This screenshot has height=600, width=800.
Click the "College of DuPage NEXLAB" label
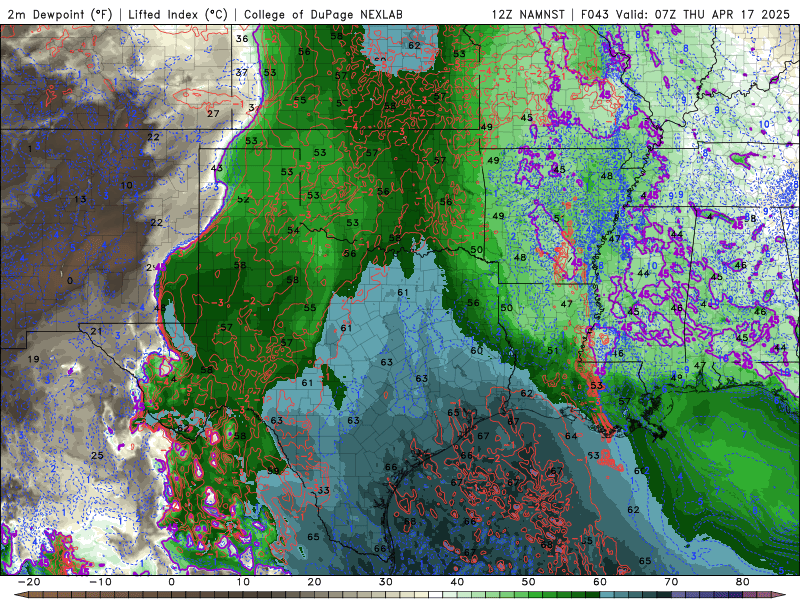pos(323,14)
